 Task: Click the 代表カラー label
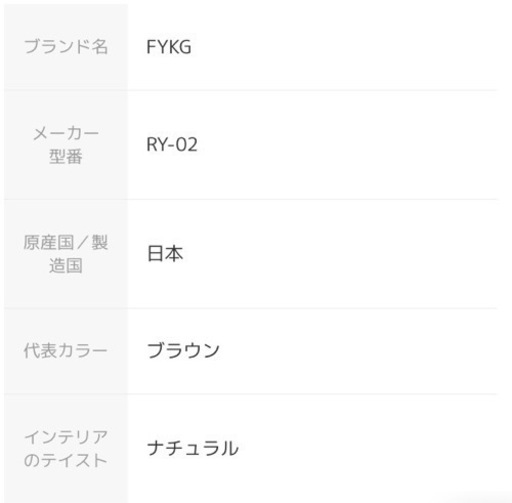(x=66, y=351)
